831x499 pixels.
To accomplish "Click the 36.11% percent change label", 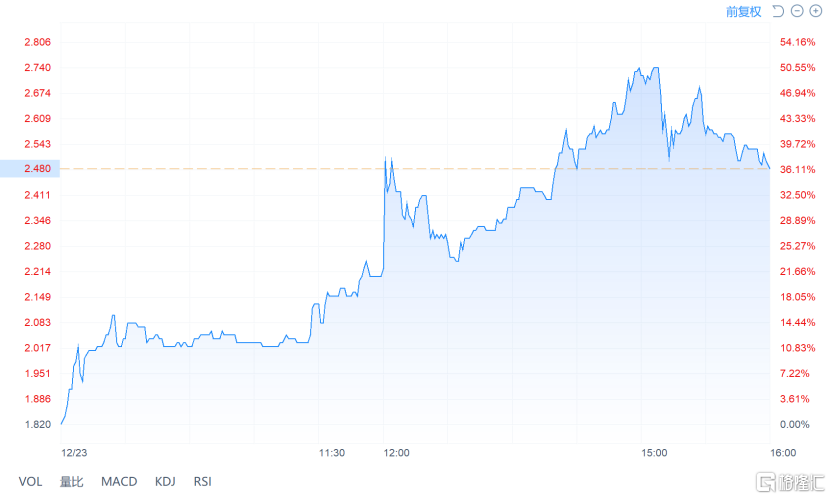I will click(798, 170).
